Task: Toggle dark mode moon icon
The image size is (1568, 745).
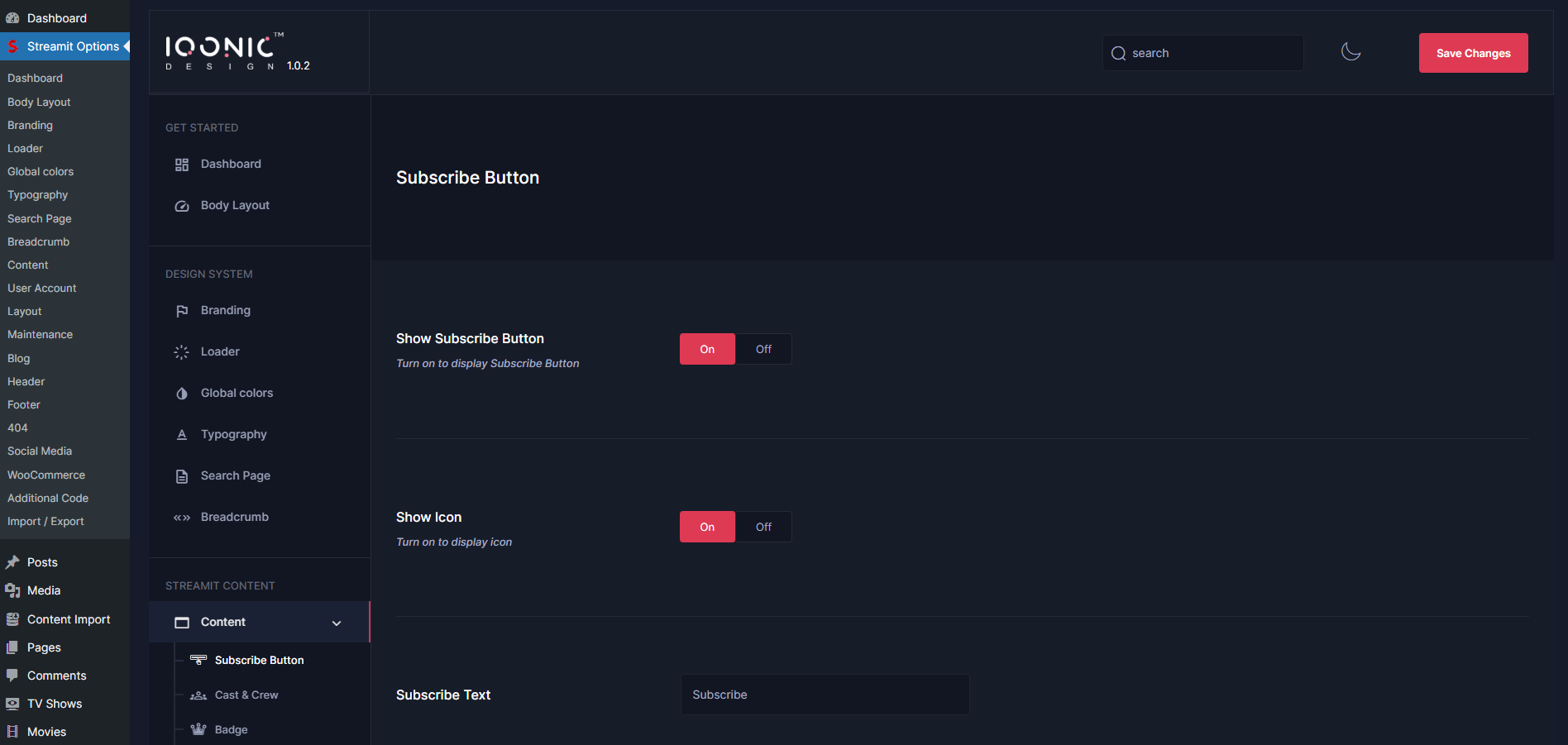Action: [1350, 52]
